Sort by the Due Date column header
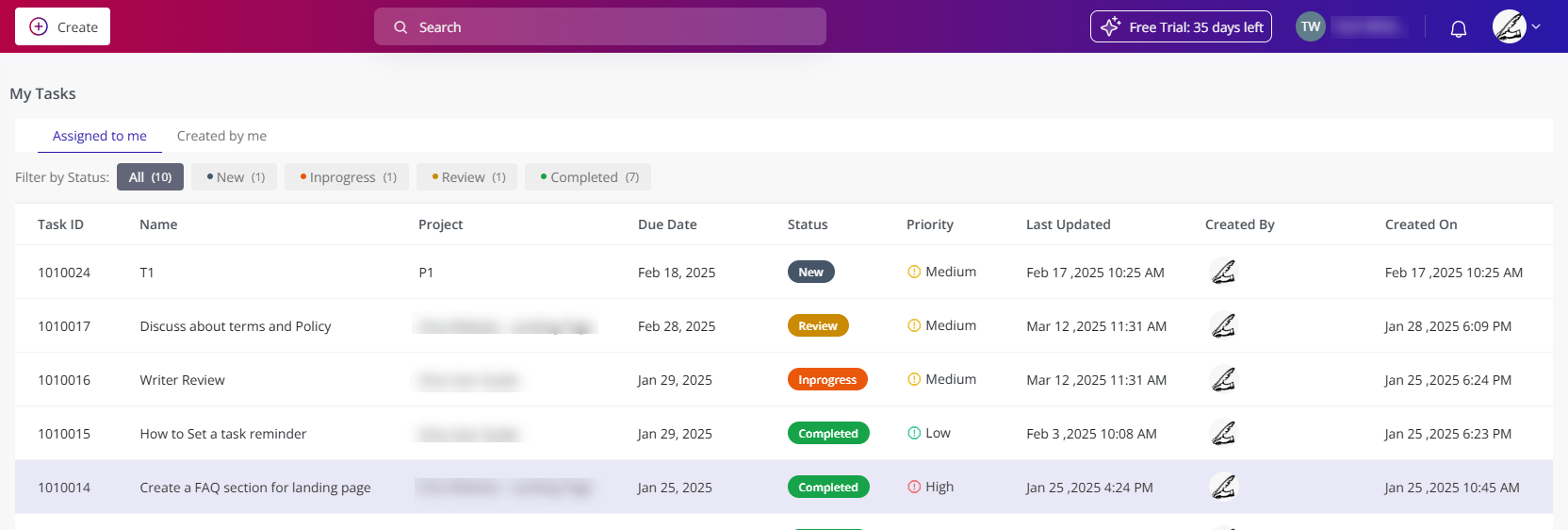The image size is (1568, 530). 667,224
